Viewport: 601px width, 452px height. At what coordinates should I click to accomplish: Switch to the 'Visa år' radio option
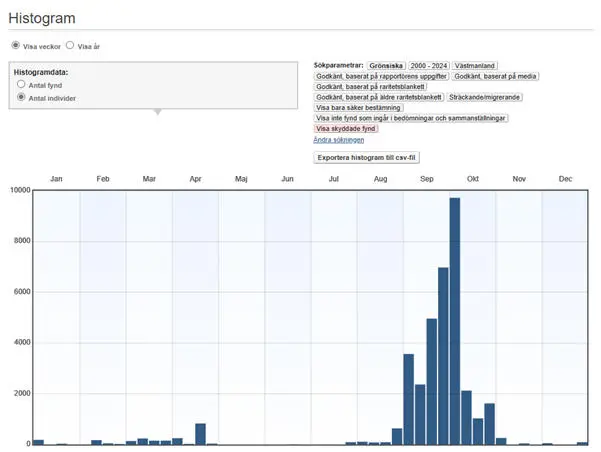tap(70, 46)
